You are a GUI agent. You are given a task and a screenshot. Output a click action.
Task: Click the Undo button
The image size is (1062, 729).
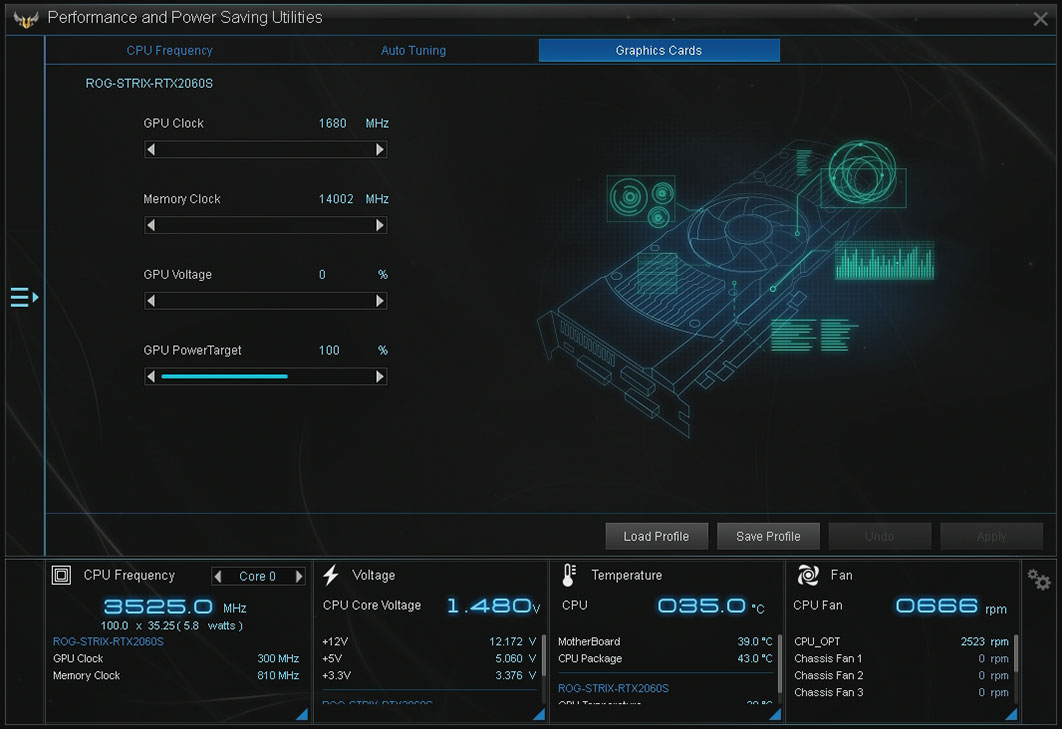click(880, 537)
